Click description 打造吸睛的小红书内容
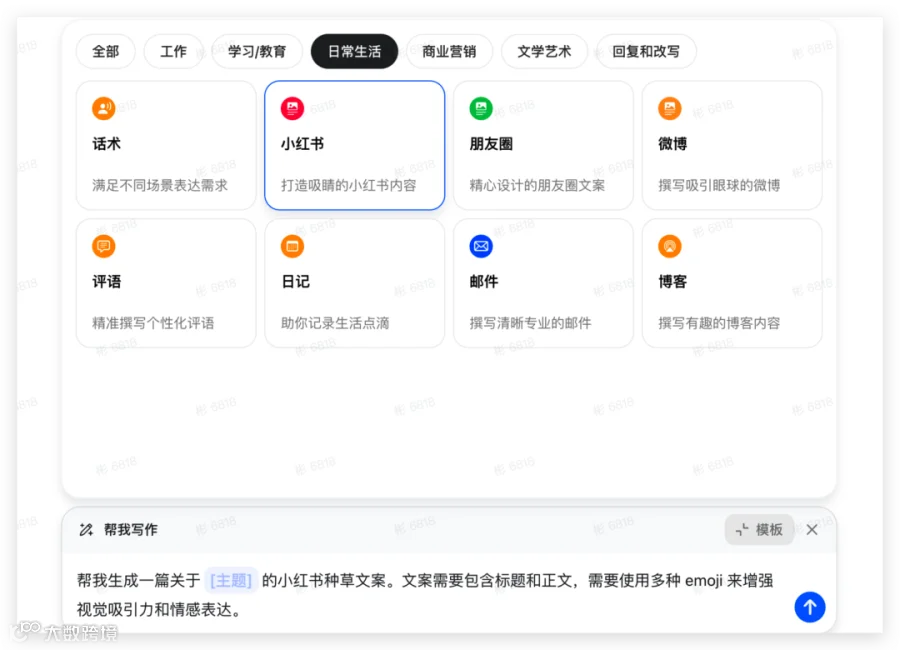Screen dimensions: 900x650 tap(349, 185)
